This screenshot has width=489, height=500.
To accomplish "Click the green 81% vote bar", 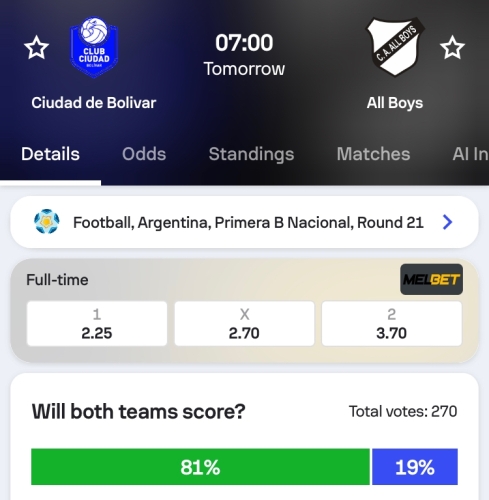I will [x=200, y=467].
